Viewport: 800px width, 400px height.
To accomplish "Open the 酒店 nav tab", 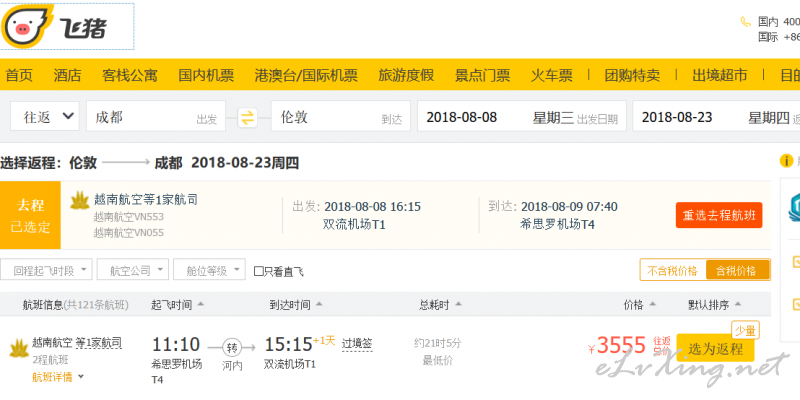I will point(67,76).
